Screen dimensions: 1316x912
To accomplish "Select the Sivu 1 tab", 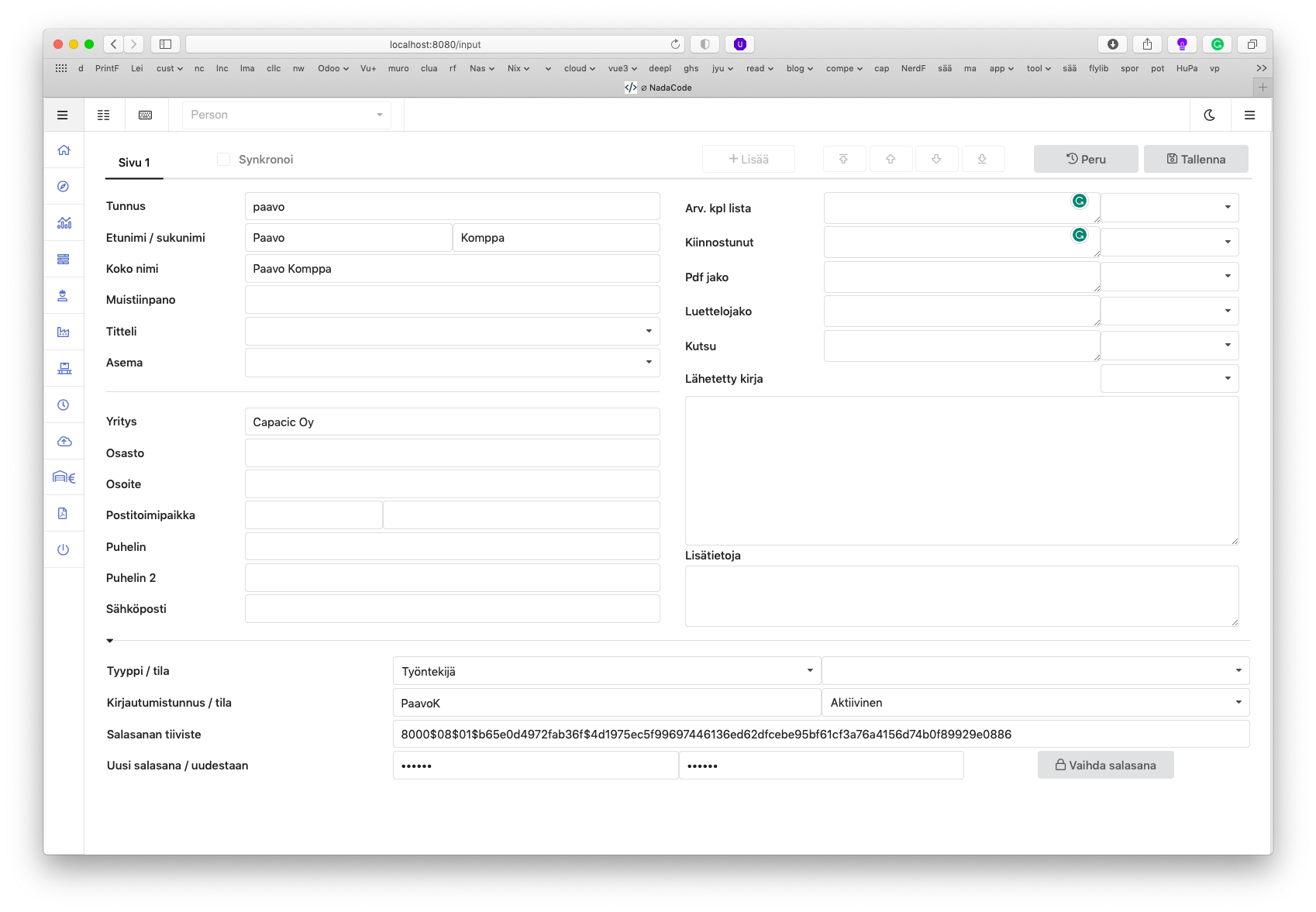I will tap(134, 163).
